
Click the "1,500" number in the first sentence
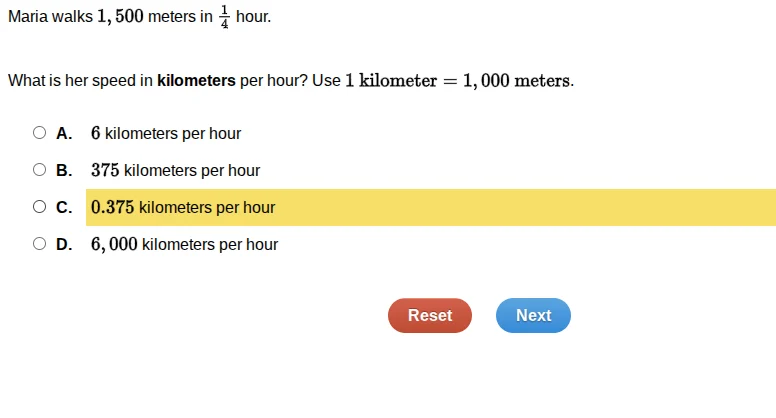[x=120, y=18]
